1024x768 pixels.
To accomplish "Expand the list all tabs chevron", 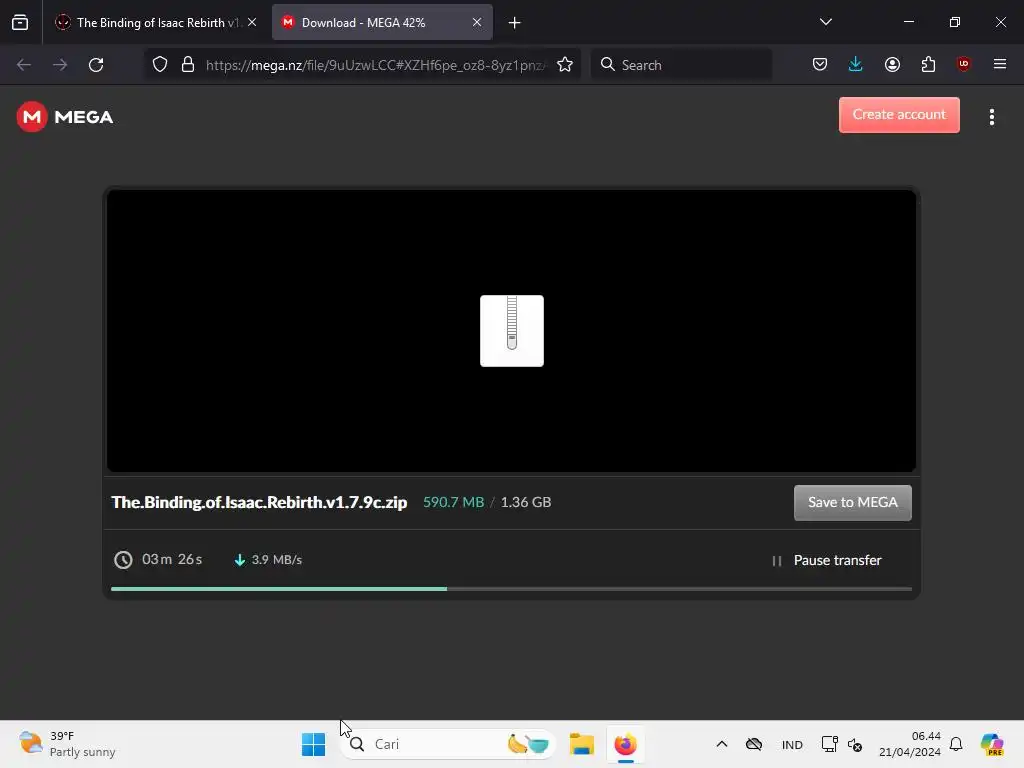I will (825, 22).
